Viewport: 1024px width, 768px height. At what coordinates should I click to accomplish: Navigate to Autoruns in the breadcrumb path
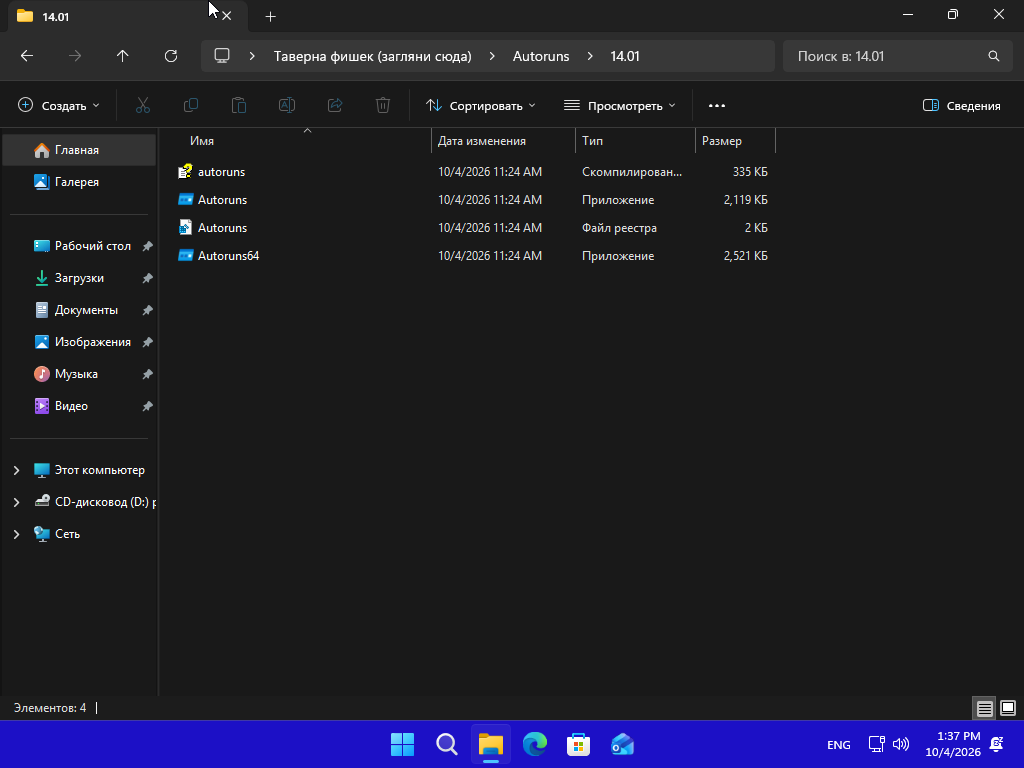tap(541, 56)
